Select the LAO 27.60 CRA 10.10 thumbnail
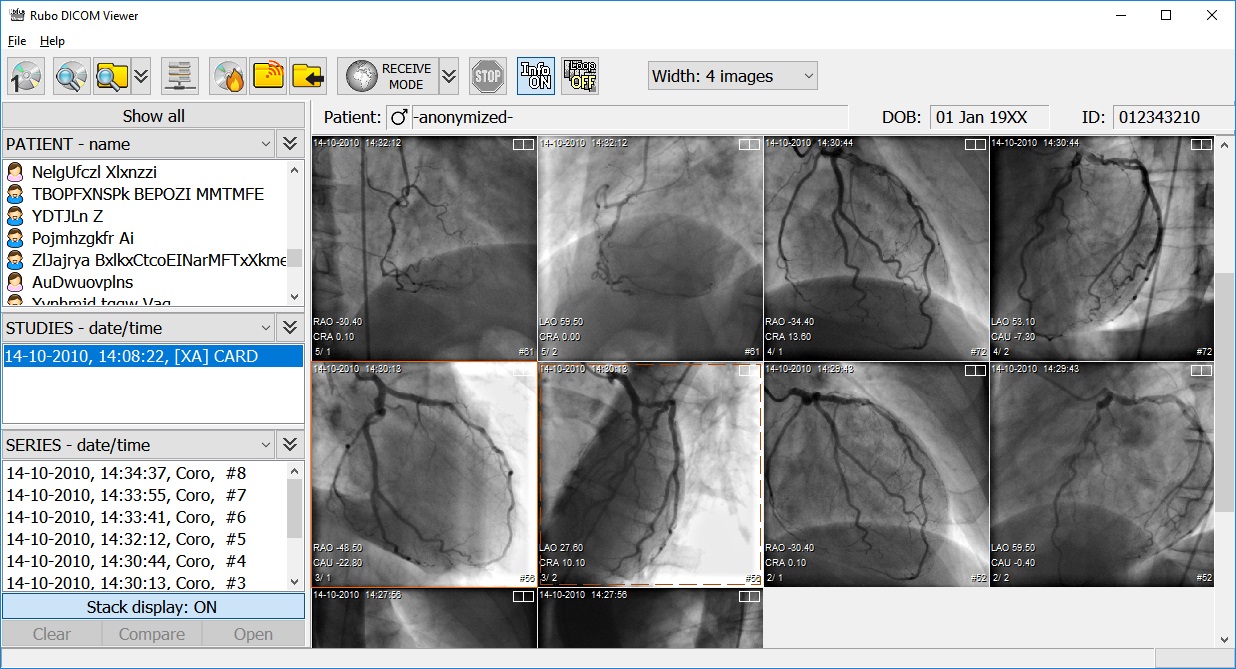This screenshot has height=669, width=1236. (650, 474)
